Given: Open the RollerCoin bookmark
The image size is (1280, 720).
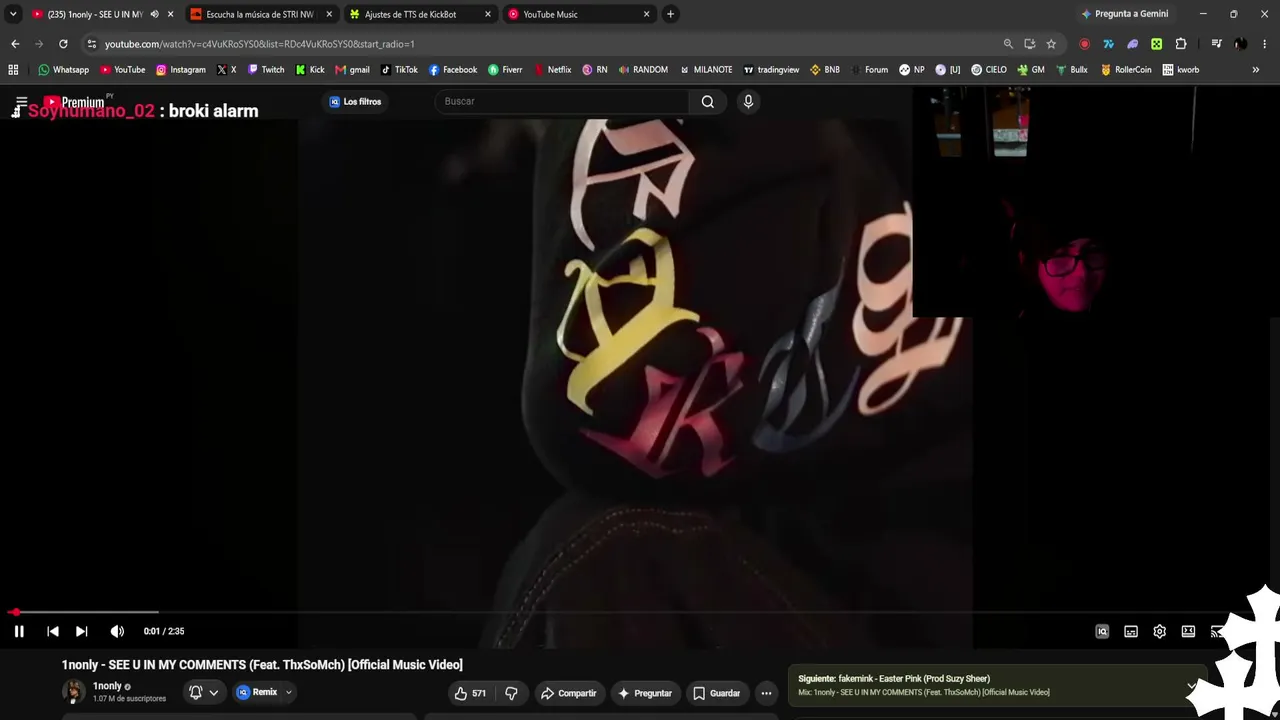Looking at the screenshot, I should click(x=1126, y=70).
